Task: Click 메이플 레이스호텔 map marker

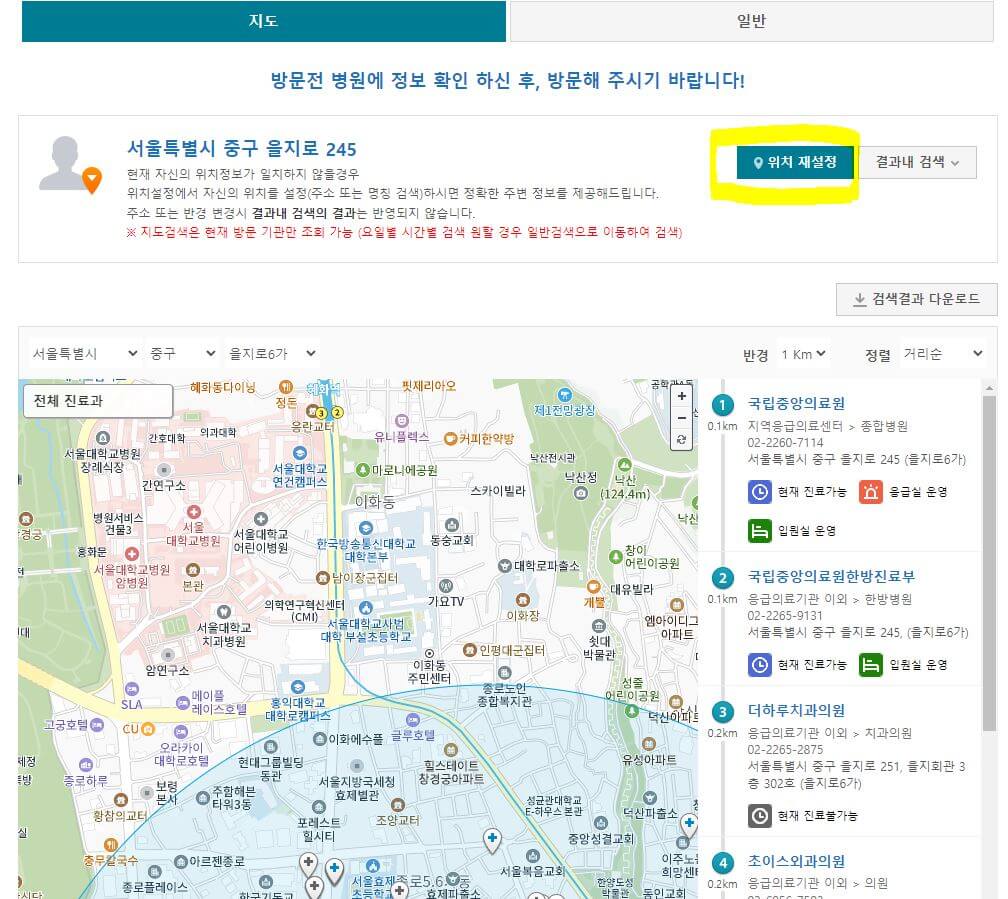Action: 183,702
